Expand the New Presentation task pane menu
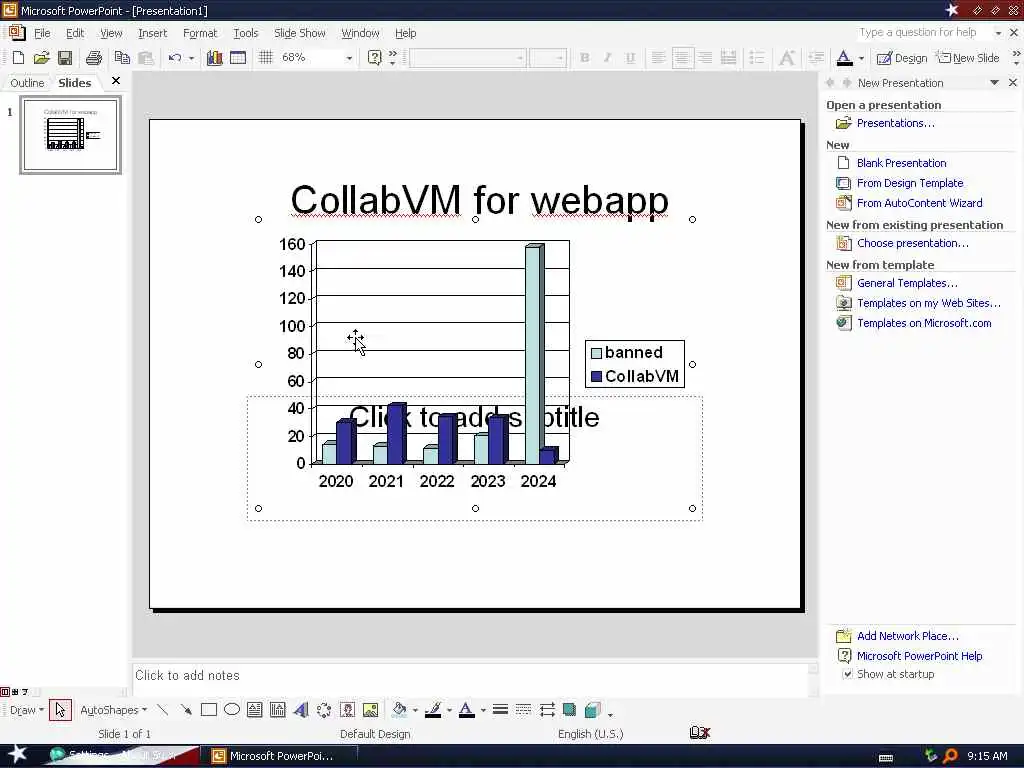The width and height of the screenshot is (1024, 768). tap(994, 83)
